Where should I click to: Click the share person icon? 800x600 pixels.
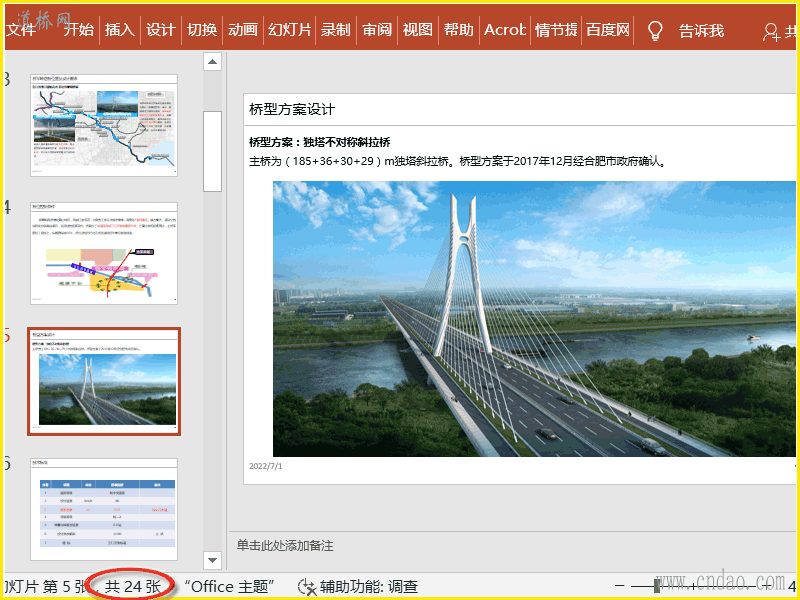coord(771,32)
